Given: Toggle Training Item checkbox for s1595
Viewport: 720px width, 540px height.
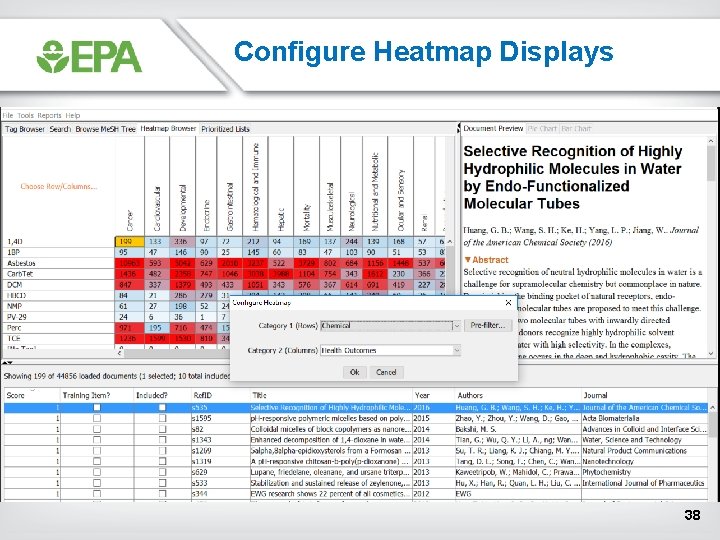Looking at the screenshot, I should point(97,418).
